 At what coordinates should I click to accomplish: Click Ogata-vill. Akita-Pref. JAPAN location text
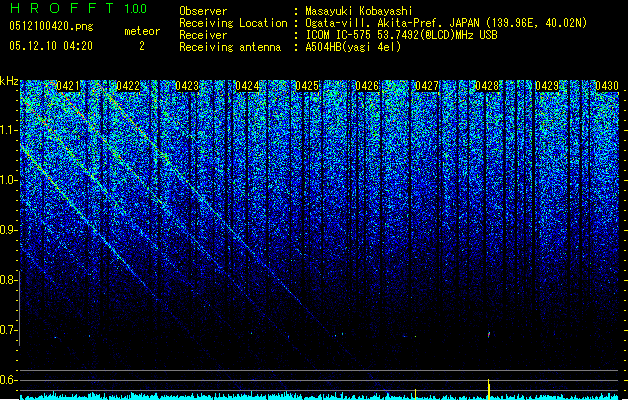(391, 23)
